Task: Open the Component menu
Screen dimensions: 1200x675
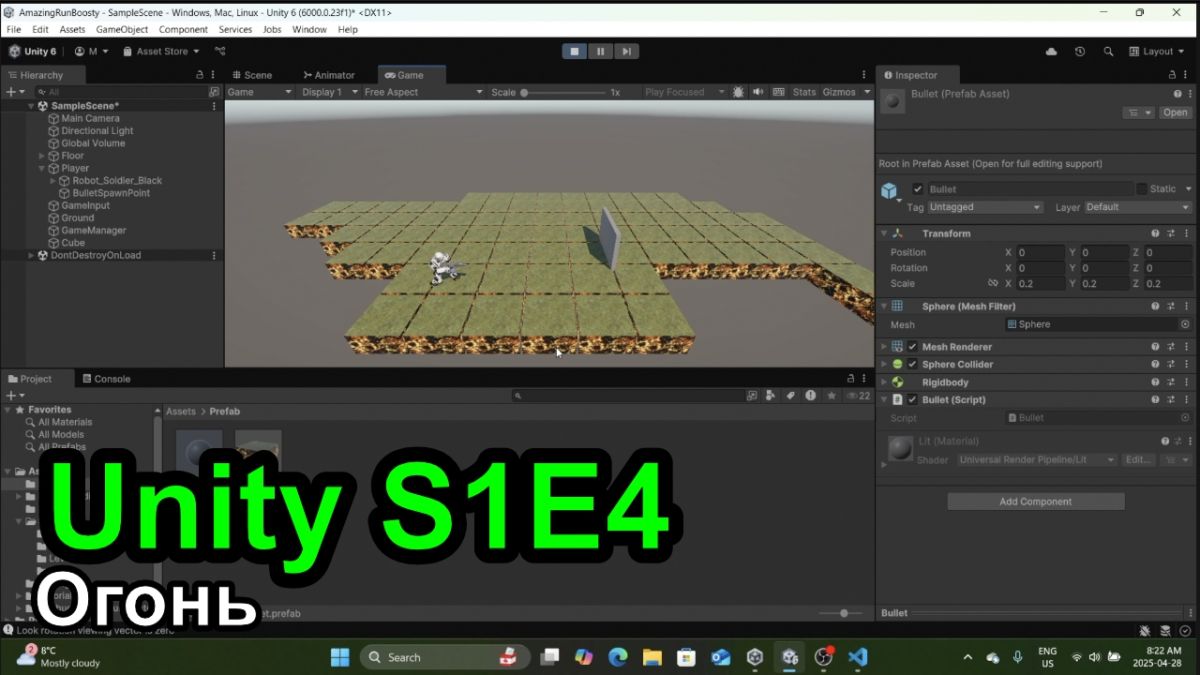Action: pyautogui.click(x=183, y=29)
